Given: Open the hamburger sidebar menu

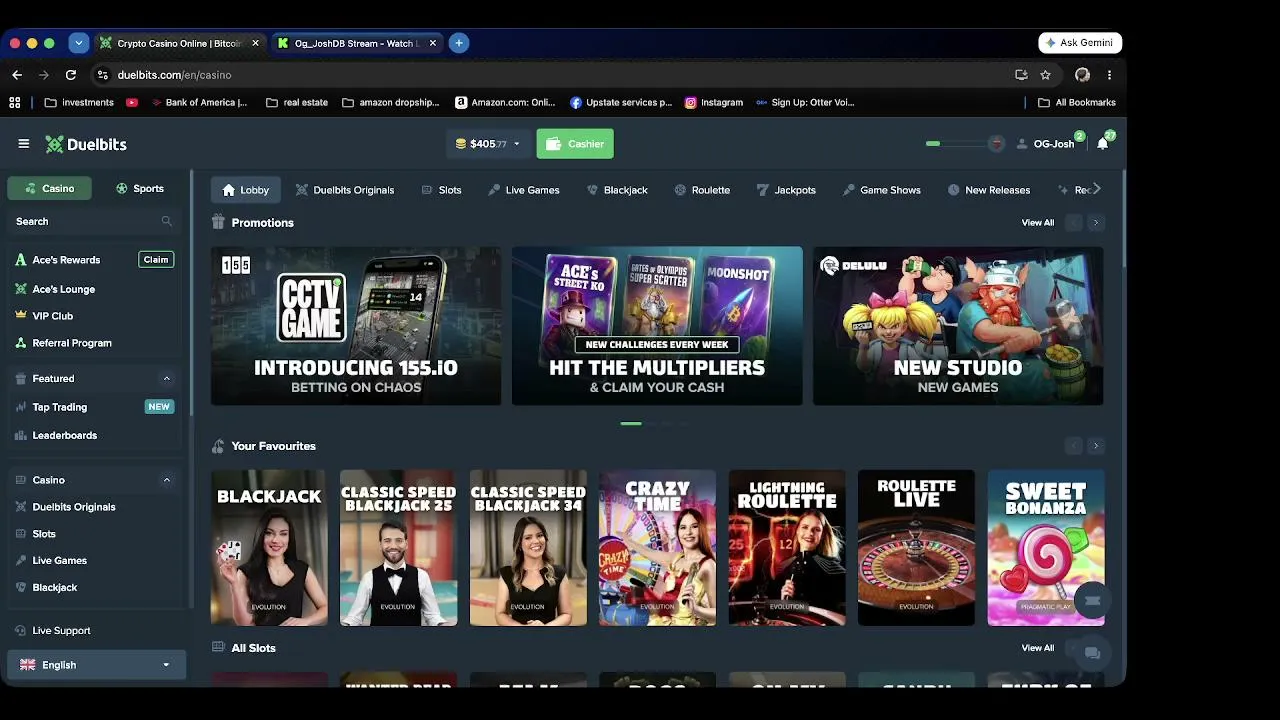Looking at the screenshot, I should tap(24, 144).
